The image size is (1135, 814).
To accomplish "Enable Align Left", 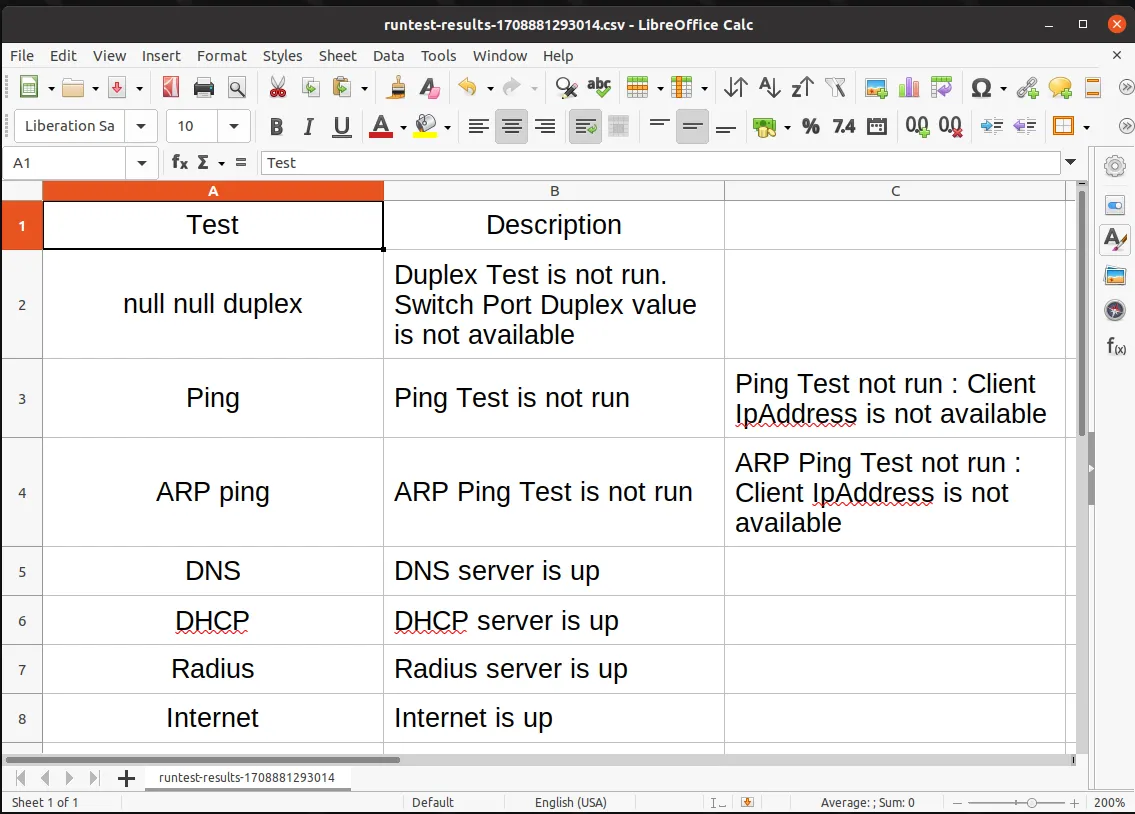I will [478, 127].
